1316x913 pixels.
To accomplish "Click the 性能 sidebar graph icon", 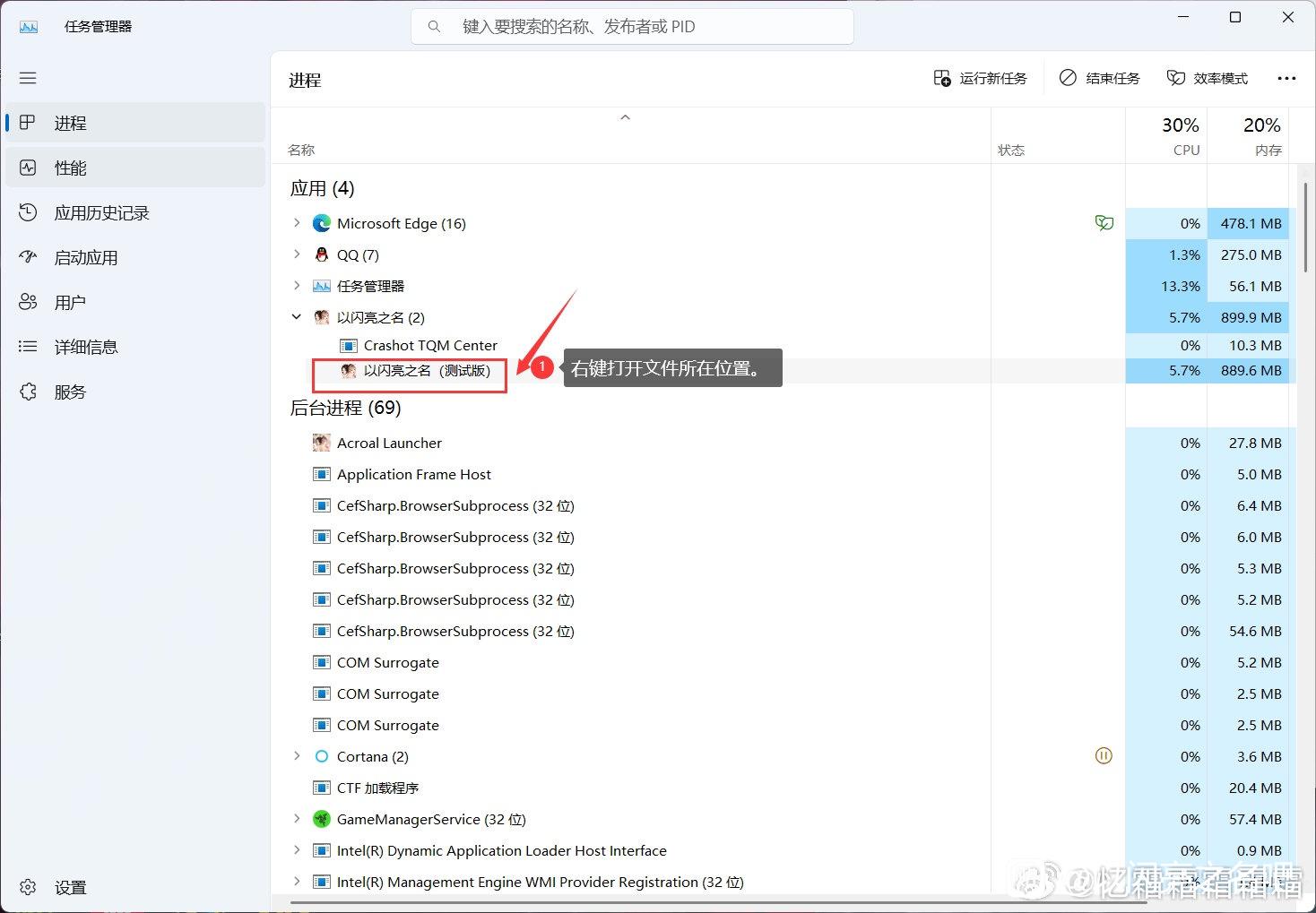I will click(x=28, y=168).
